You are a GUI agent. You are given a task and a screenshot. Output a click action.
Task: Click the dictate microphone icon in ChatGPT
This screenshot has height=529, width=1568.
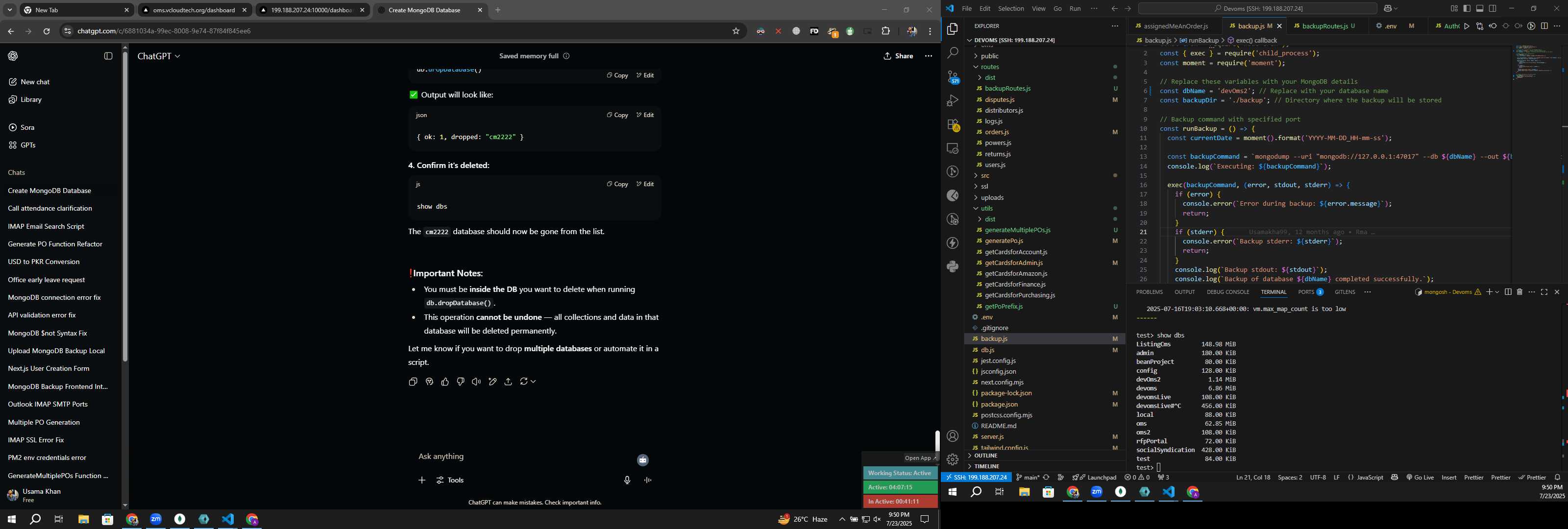point(627,481)
